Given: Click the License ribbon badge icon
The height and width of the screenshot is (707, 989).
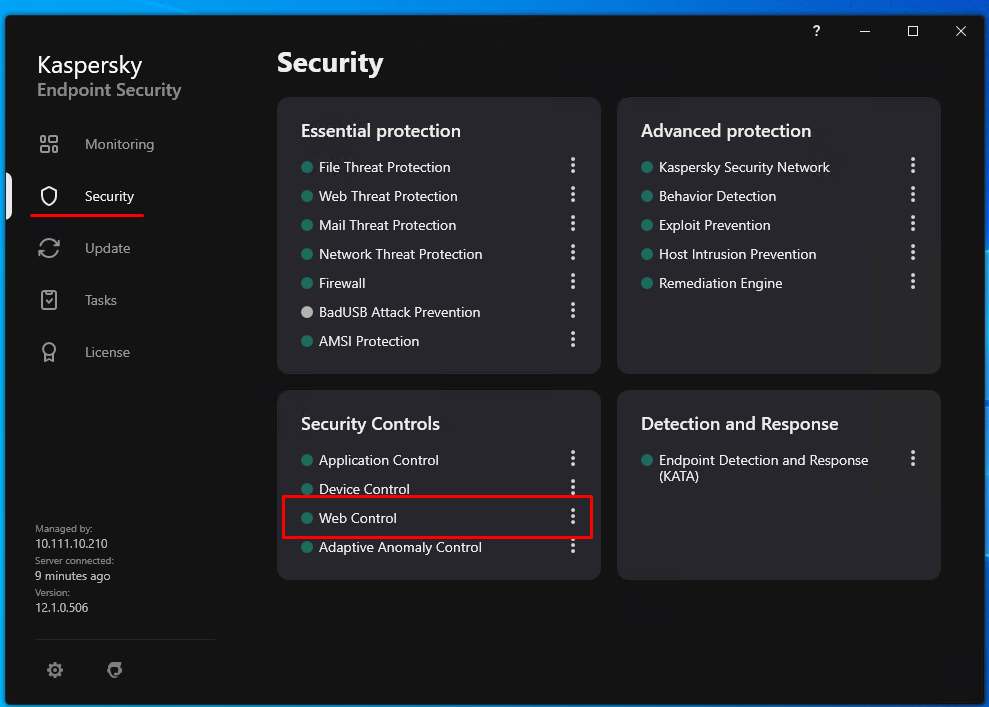Looking at the screenshot, I should [49, 352].
